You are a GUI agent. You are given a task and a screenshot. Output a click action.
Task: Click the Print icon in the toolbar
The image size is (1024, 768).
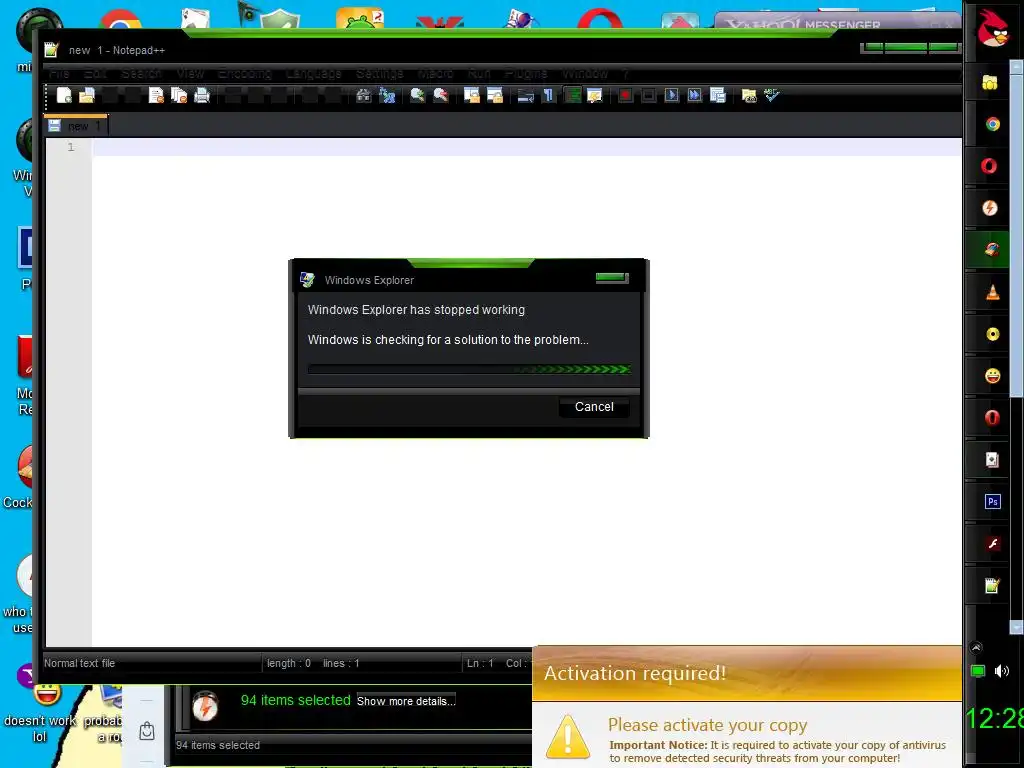pos(202,95)
